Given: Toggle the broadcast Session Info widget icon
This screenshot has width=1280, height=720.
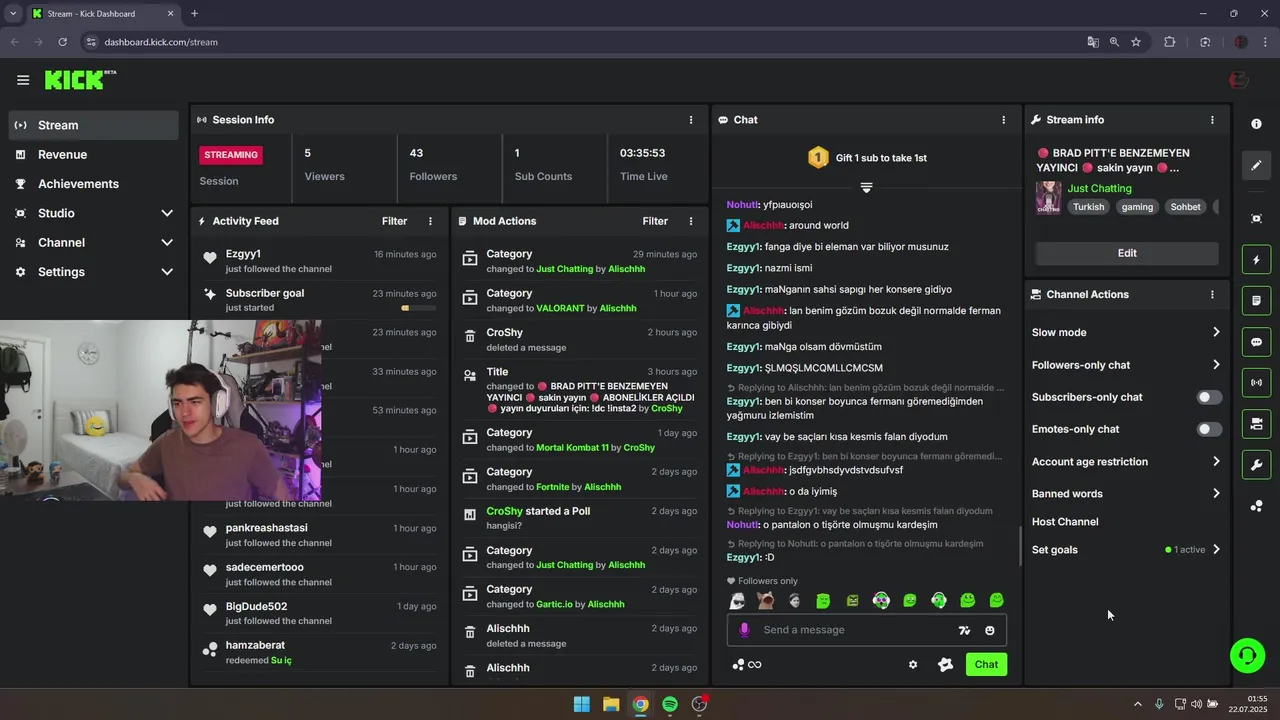Looking at the screenshot, I should click(1256, 383).
